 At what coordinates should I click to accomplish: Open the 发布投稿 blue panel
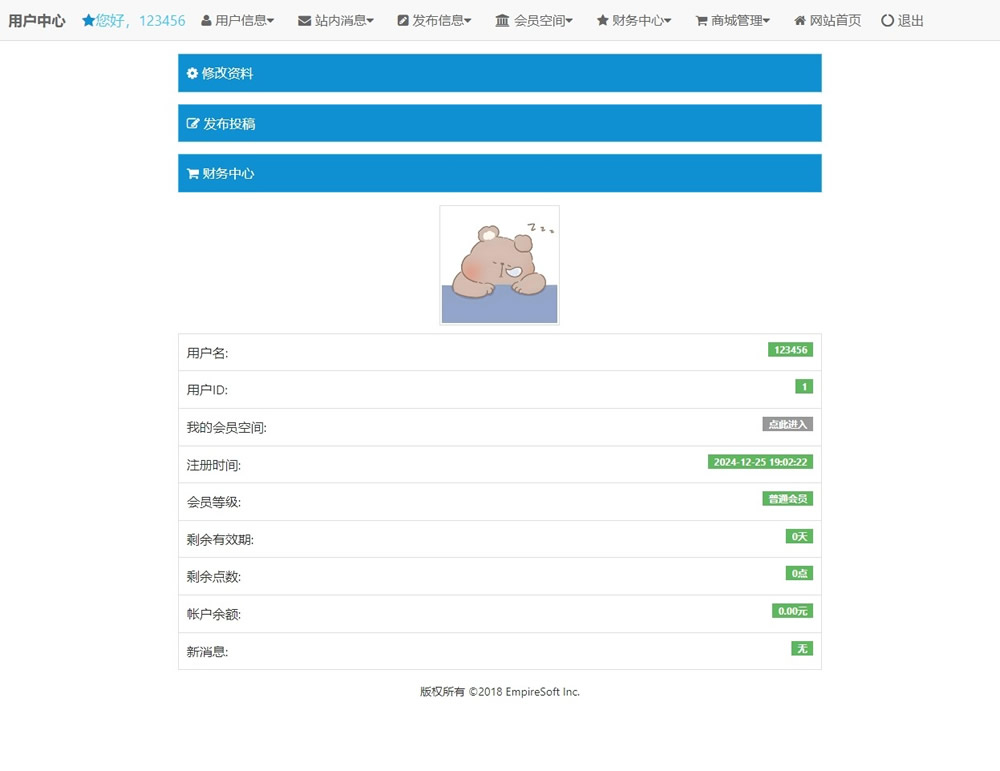coord(499,123)
